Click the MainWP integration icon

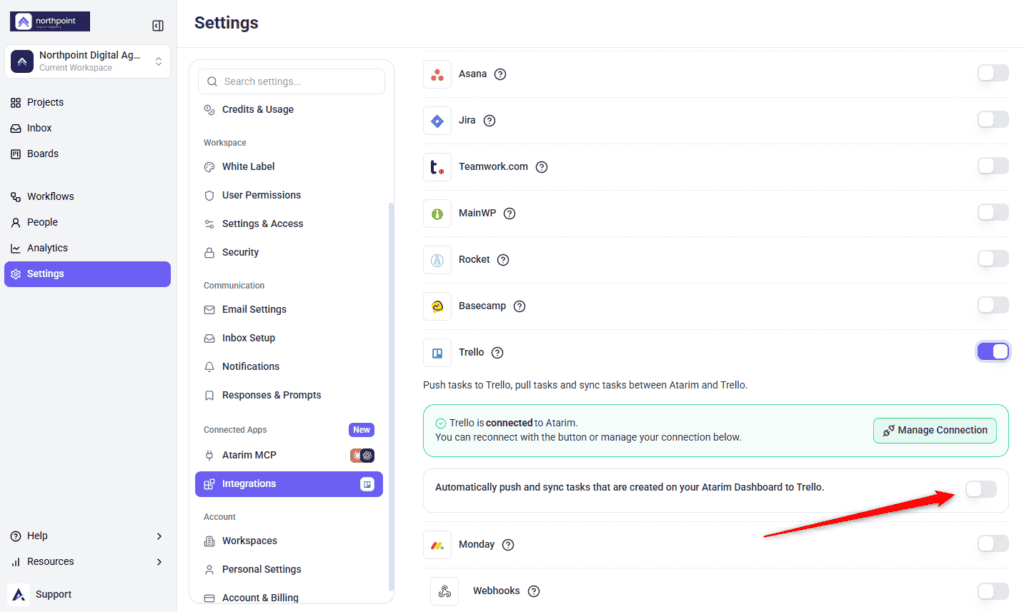437,213
